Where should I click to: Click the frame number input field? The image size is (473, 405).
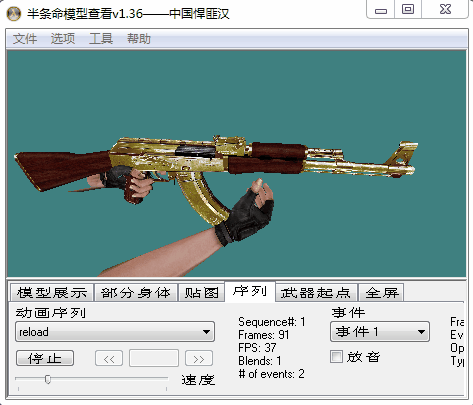pos(154,358)
